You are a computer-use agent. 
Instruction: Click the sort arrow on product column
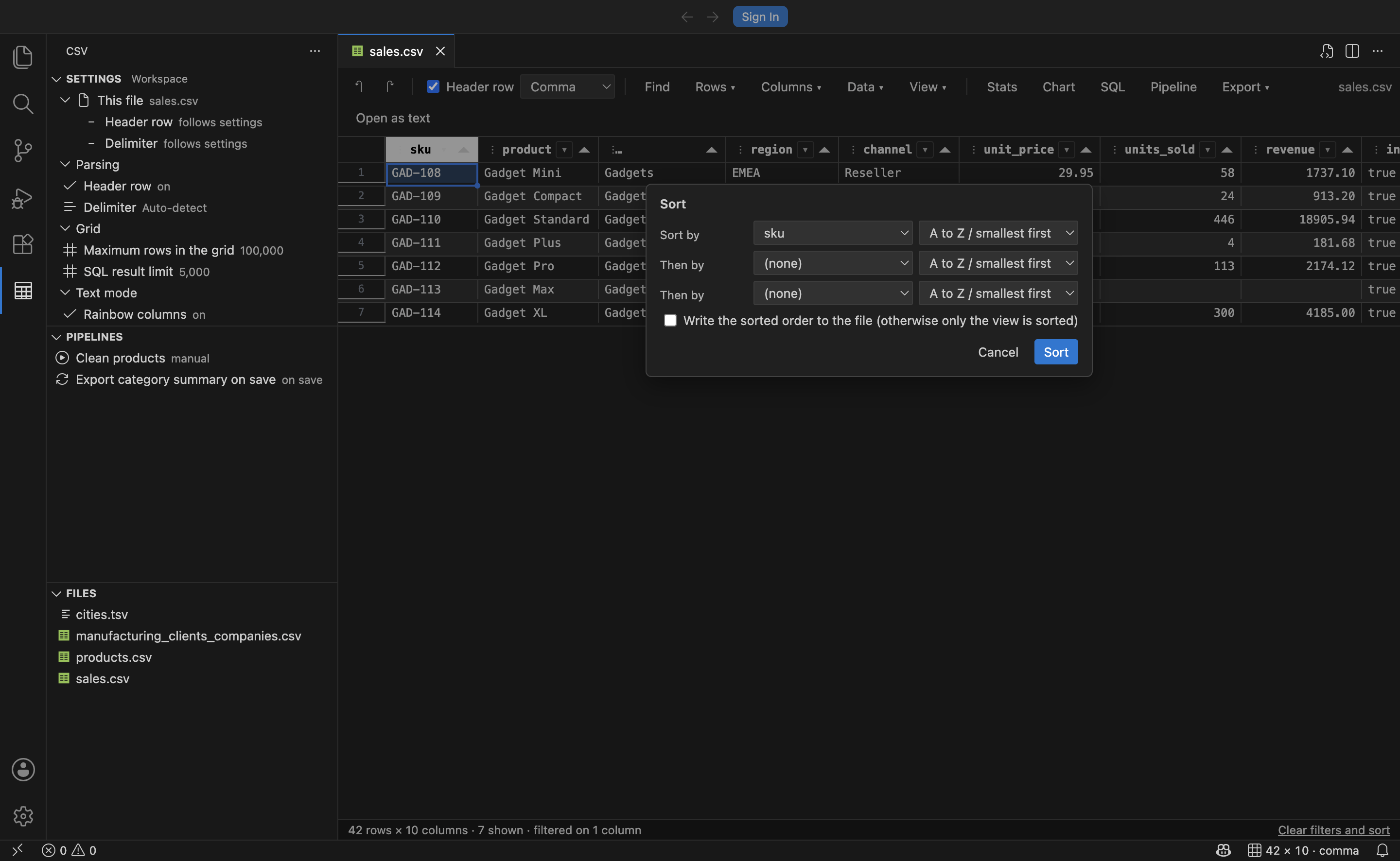click(x=584, y=150)
